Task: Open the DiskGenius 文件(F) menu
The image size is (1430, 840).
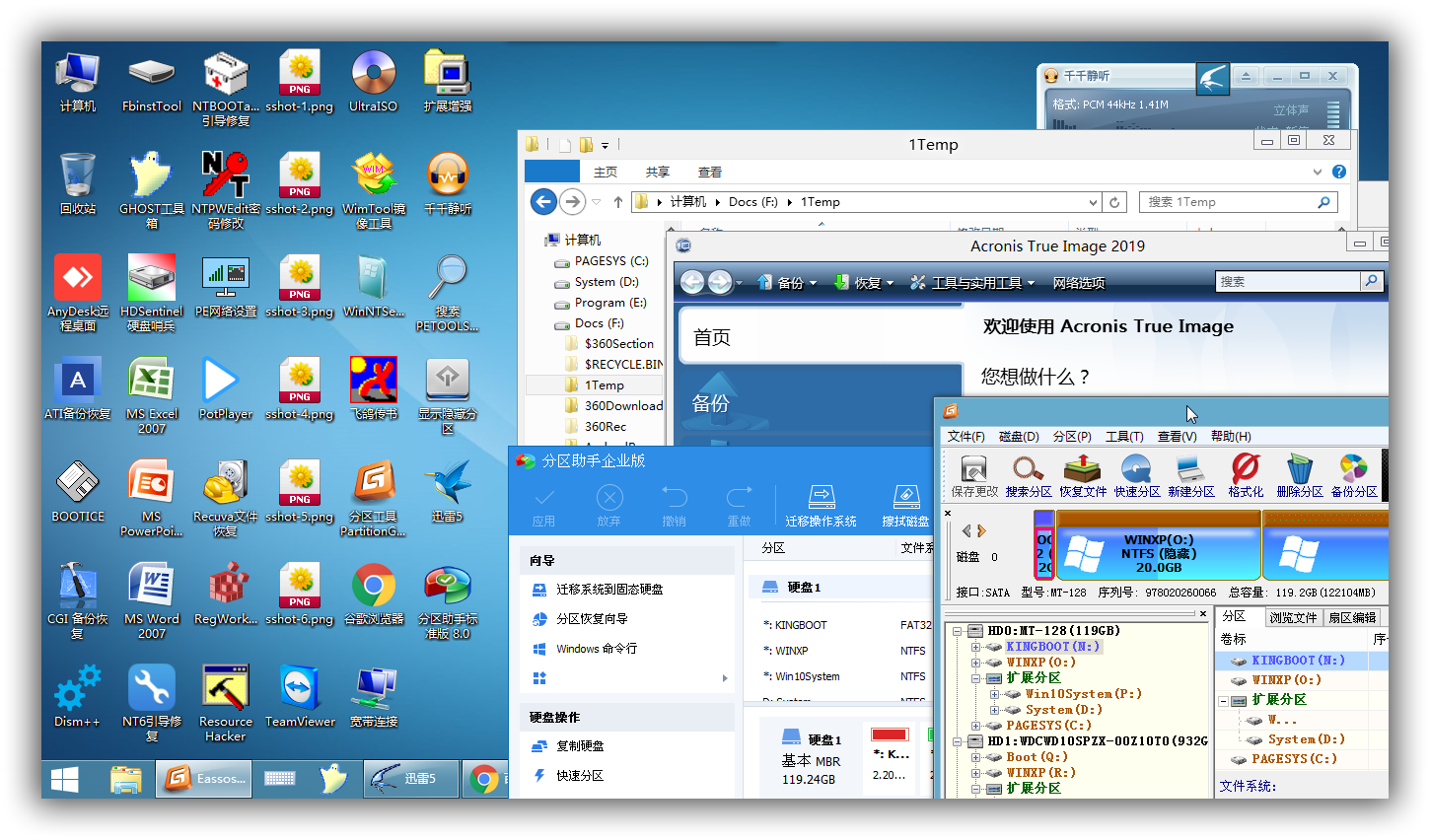Action: (965, 436)
